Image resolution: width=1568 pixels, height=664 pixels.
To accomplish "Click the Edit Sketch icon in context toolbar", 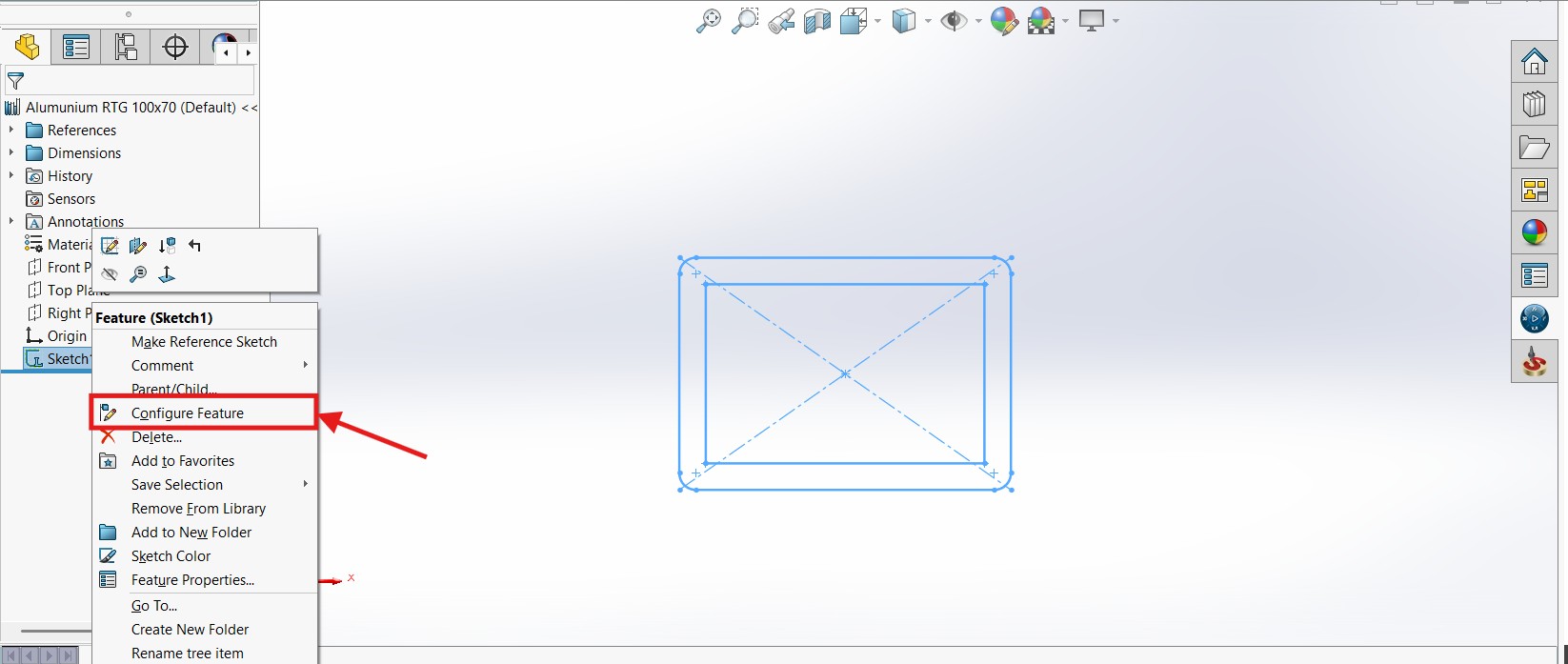I will pos(111,246).
